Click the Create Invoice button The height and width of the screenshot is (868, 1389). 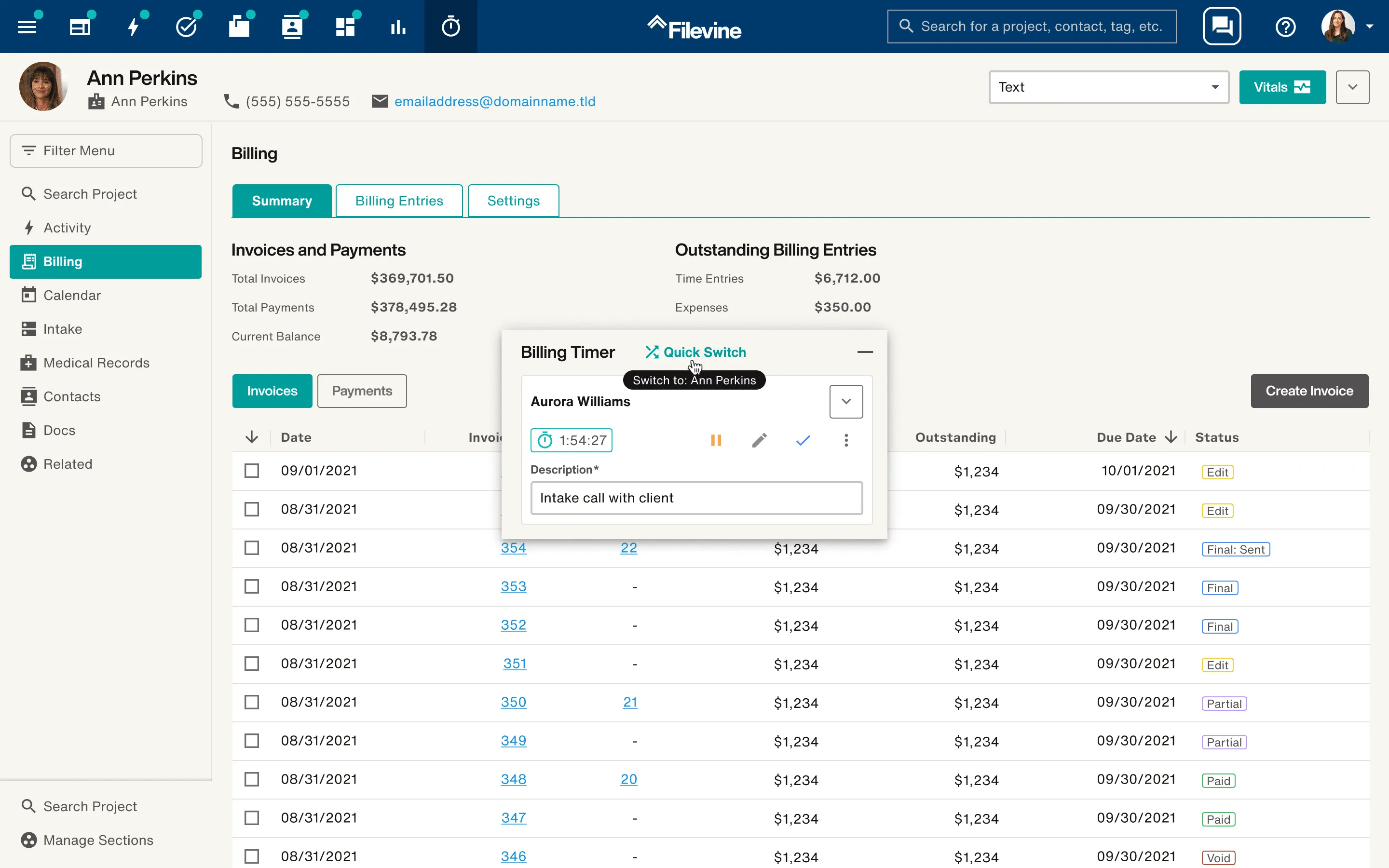[x=1308, y=391]
